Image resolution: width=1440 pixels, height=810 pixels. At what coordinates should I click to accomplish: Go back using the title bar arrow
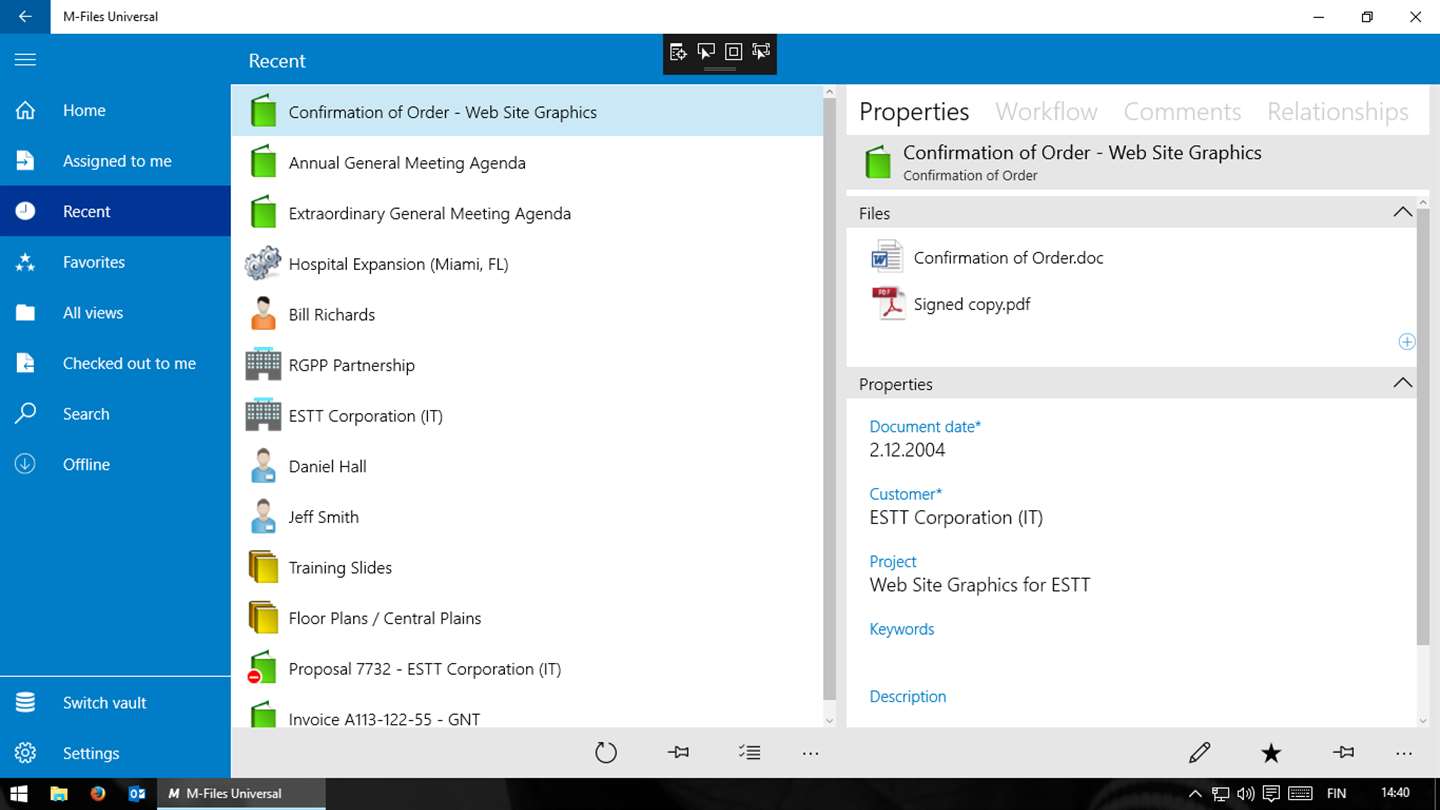[x=25, y=17]
